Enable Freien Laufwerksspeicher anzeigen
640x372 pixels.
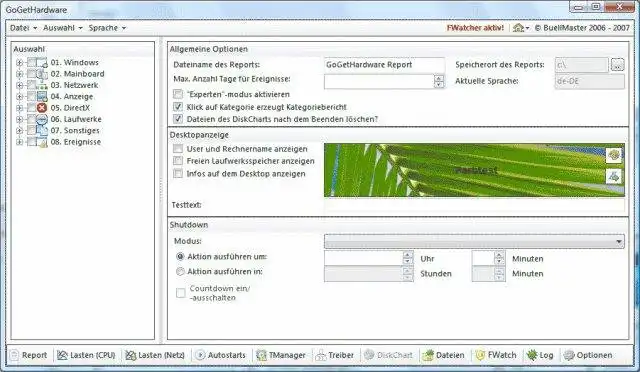point(178,161)
